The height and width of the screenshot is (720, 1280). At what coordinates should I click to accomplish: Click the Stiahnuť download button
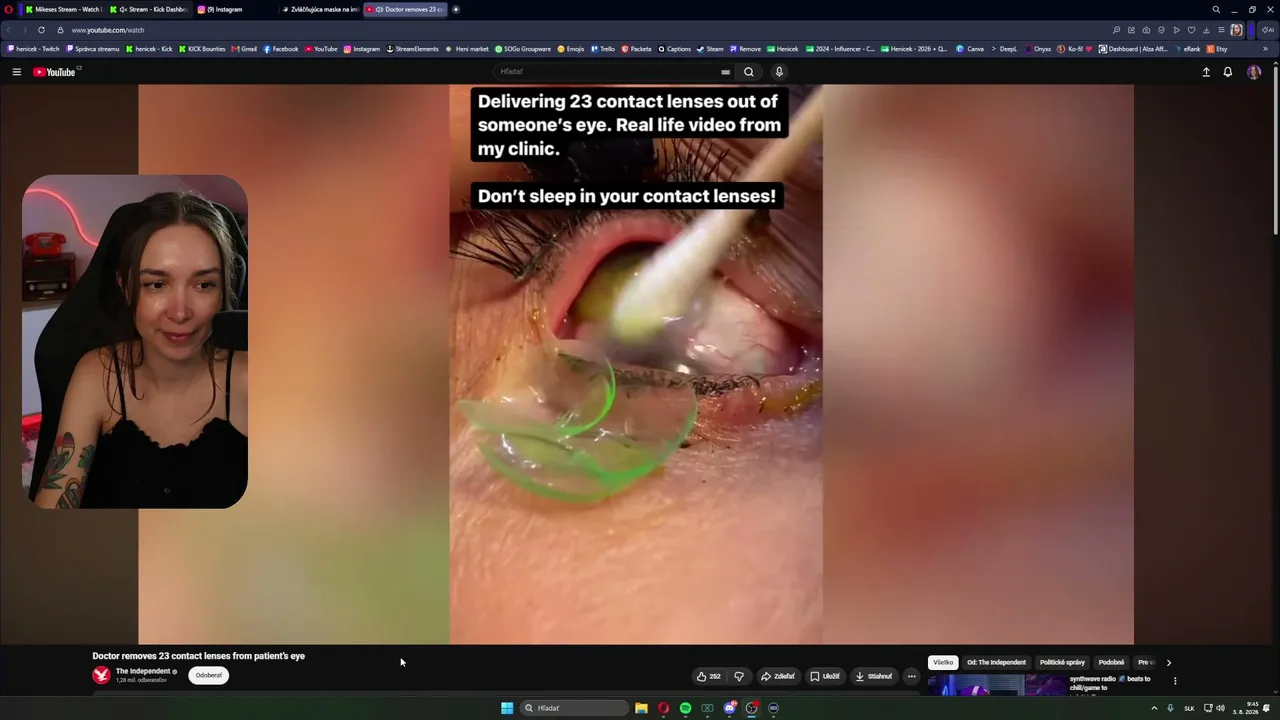pos(874,676)
